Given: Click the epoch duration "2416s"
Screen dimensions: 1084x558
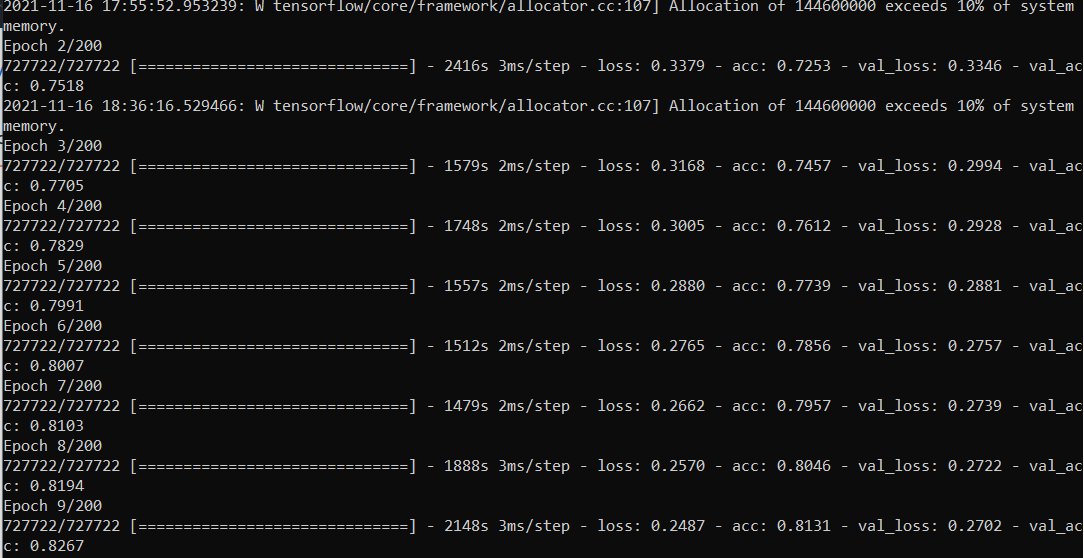Looking at the screenshot, I should click(x=466, y=66).
